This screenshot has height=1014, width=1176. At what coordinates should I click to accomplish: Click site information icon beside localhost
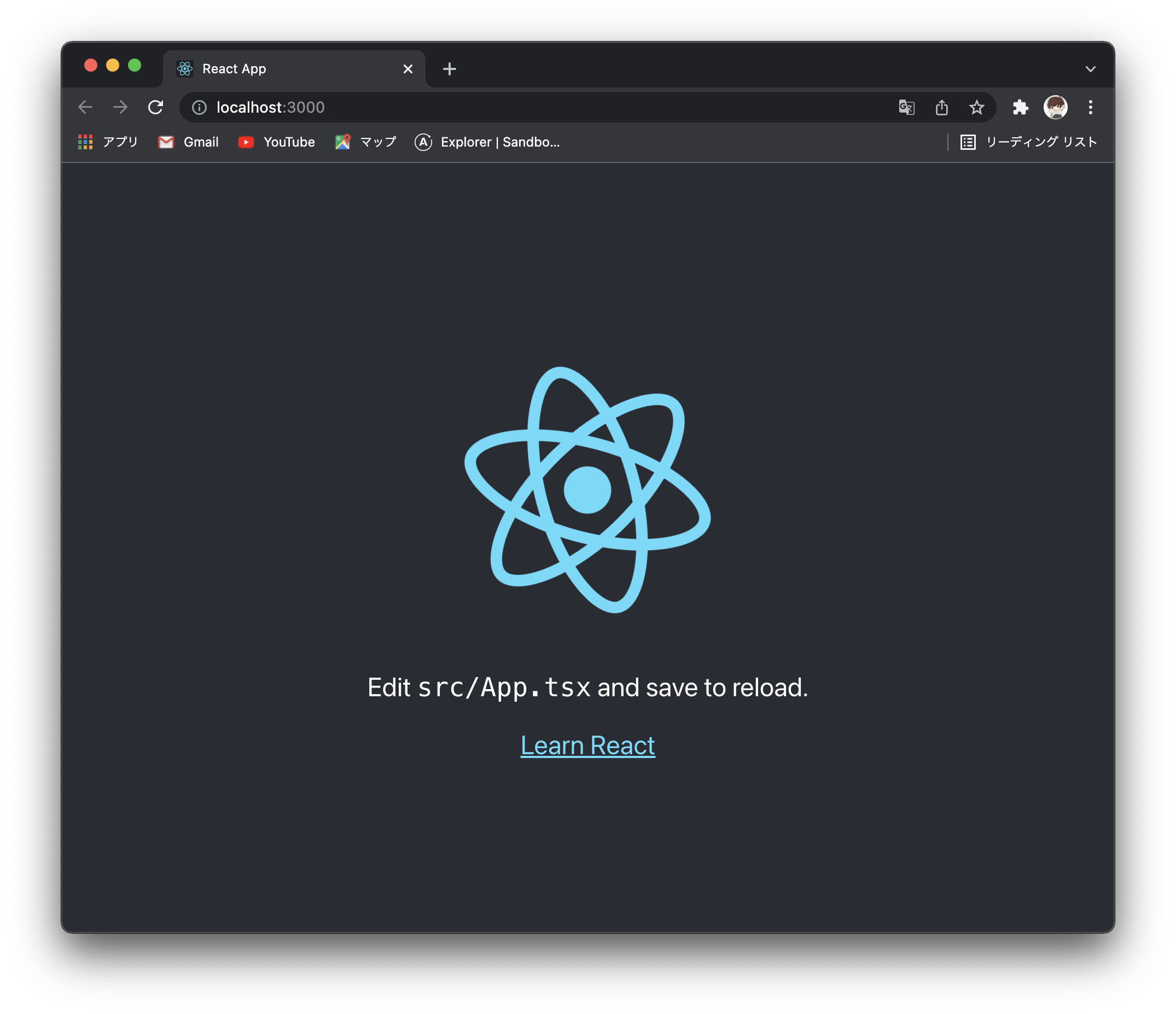pos(199,107)
